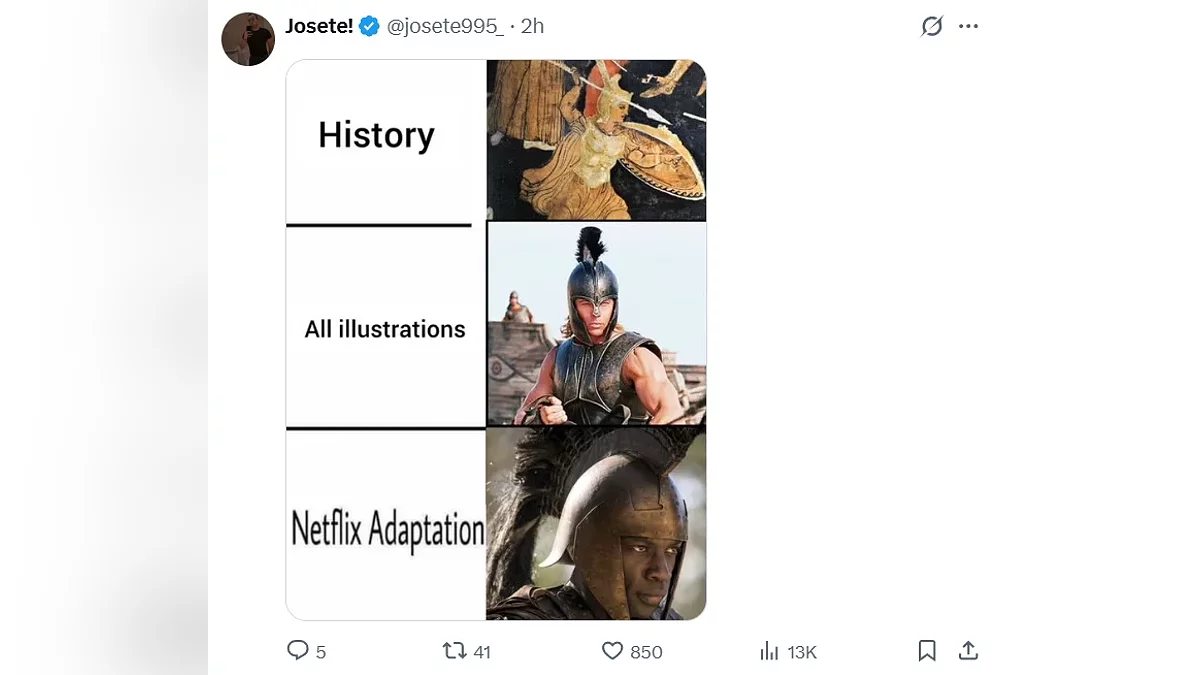
Task: Click the 'Netflix Adaptation' helmet picture
Action: [x=596, y=523]
